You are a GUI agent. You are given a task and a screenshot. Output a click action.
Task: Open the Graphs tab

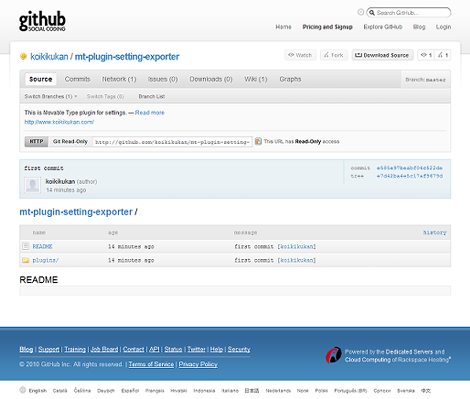[290, 79]
